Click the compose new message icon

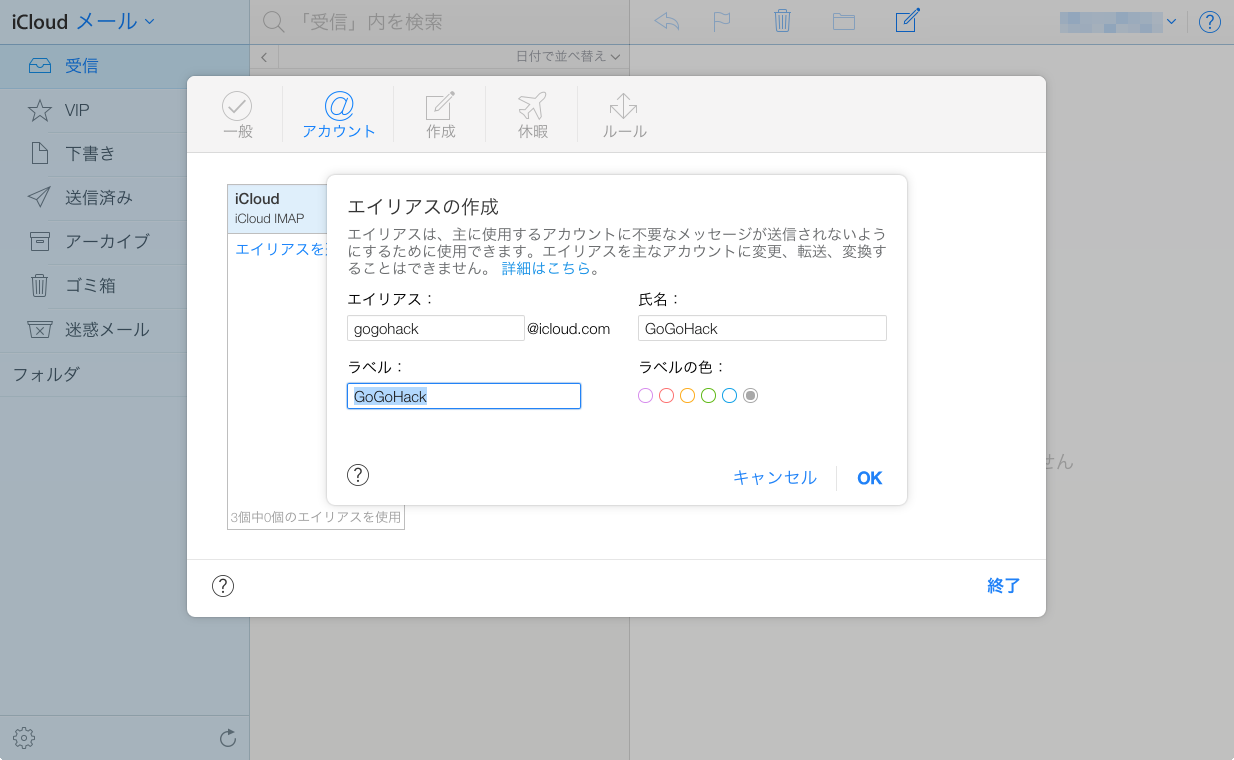[x=907, y=20]
